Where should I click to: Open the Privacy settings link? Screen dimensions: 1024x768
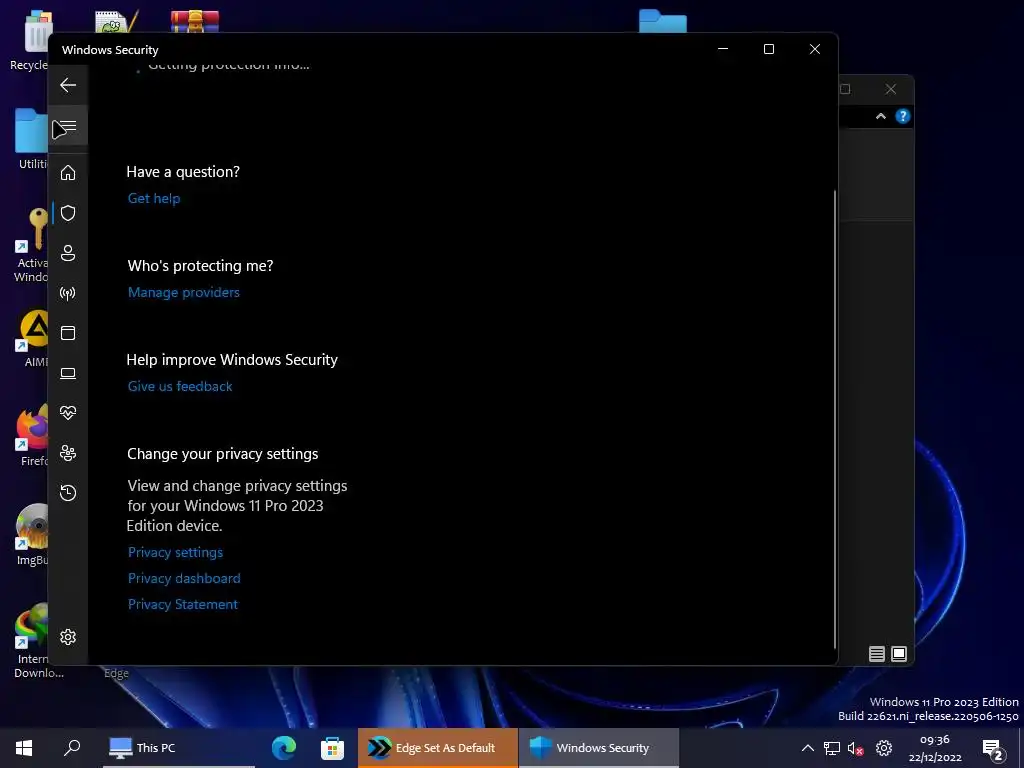tap(176, 552)
